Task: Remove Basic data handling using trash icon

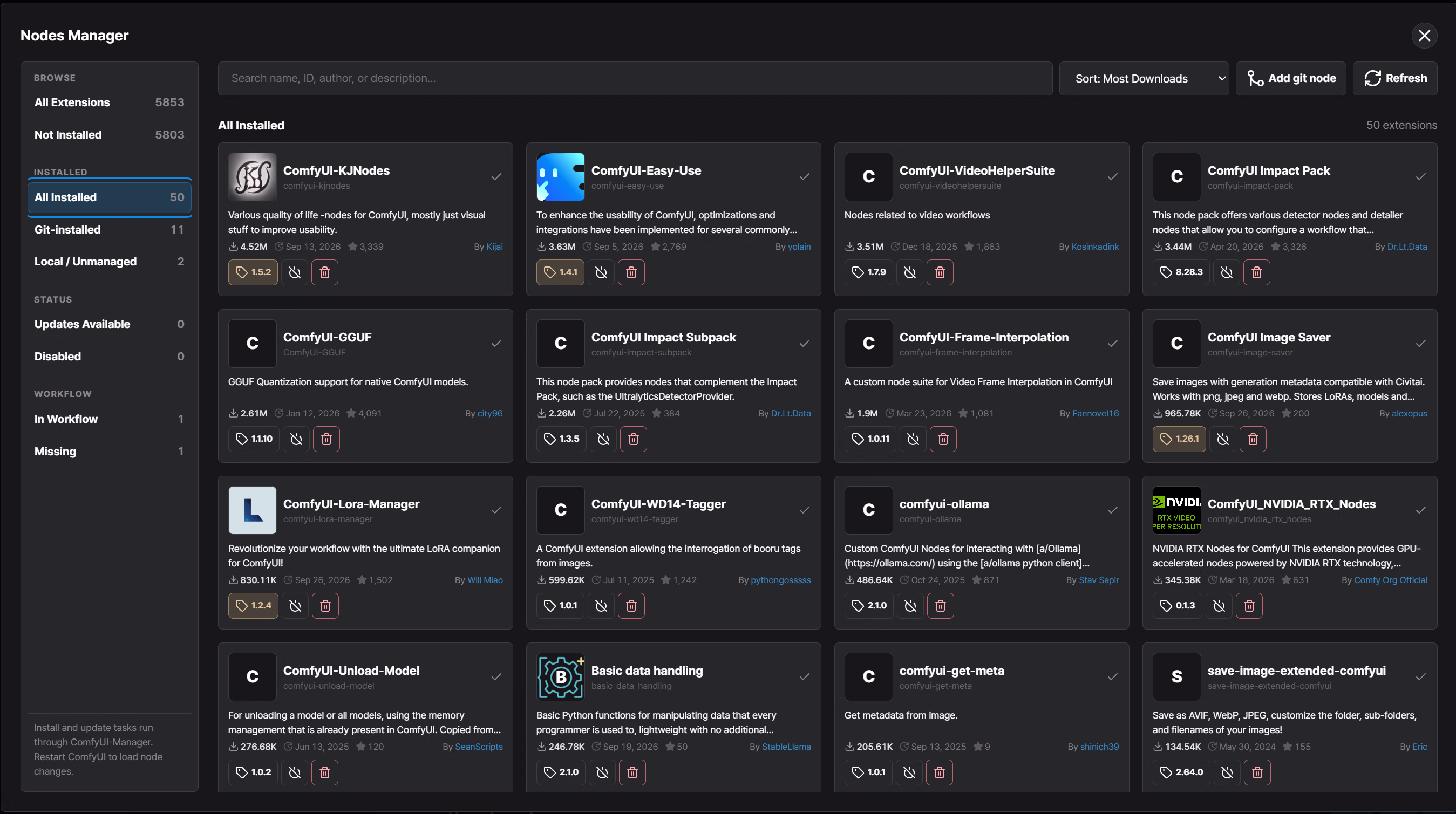Action: click(632, 772)
